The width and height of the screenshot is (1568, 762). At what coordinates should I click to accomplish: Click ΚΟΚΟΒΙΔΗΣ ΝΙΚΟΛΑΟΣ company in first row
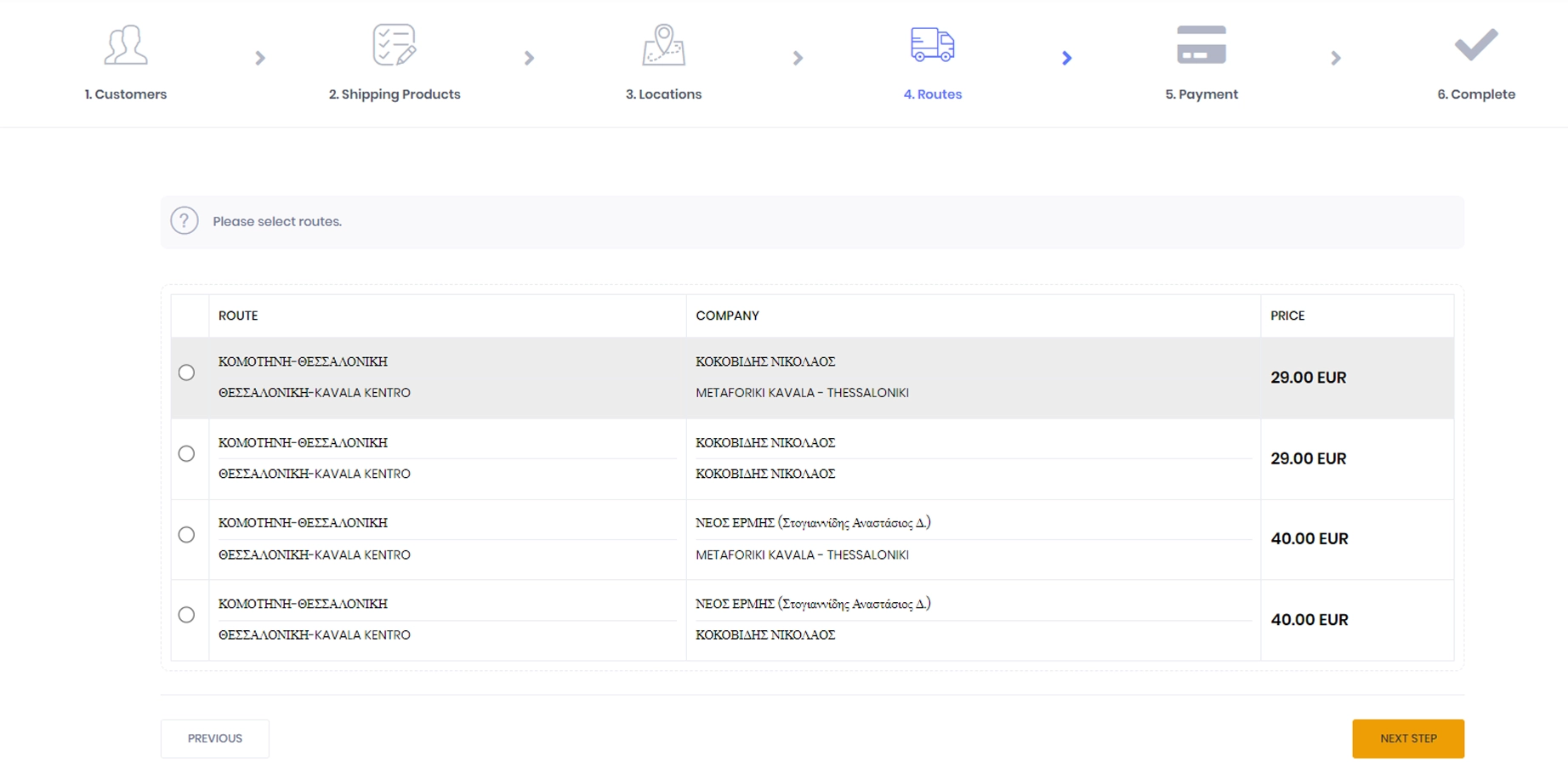[765, 361]
